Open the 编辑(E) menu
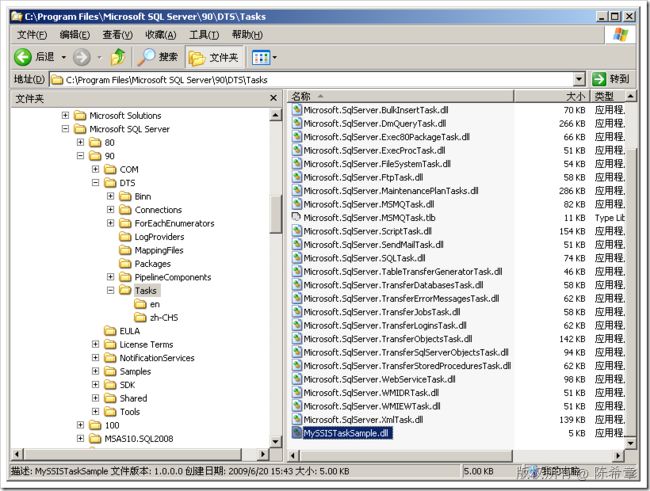This screenshot has width=650, height=491. pyautogui.click(x=75, y=35)
